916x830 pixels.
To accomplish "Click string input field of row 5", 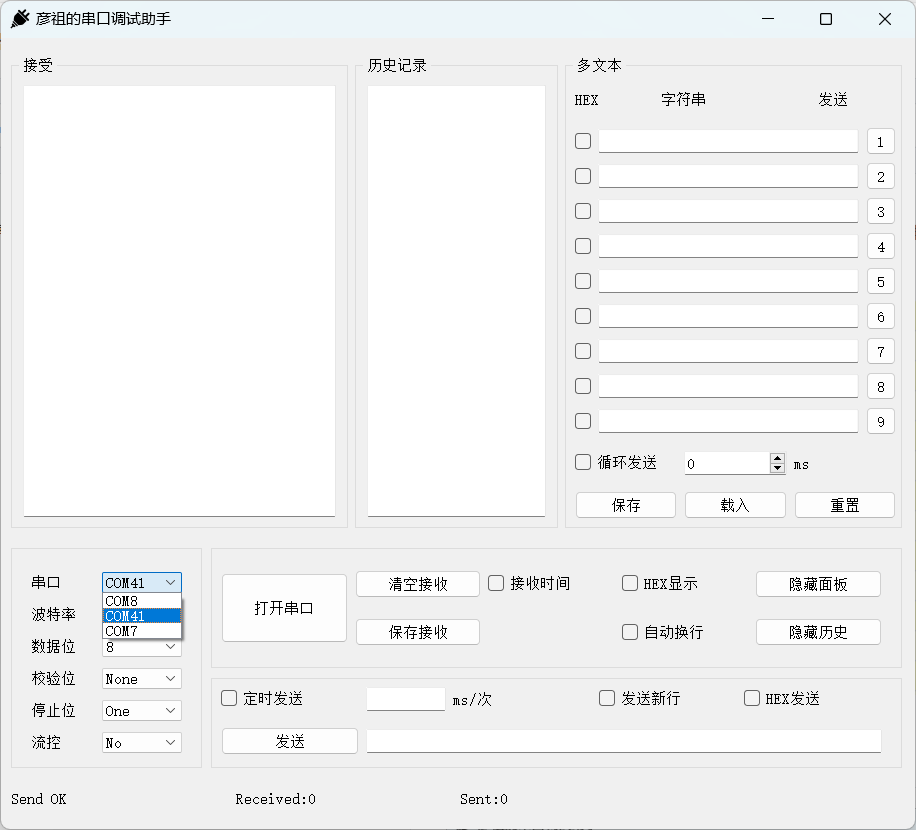I will coord(728,282).
